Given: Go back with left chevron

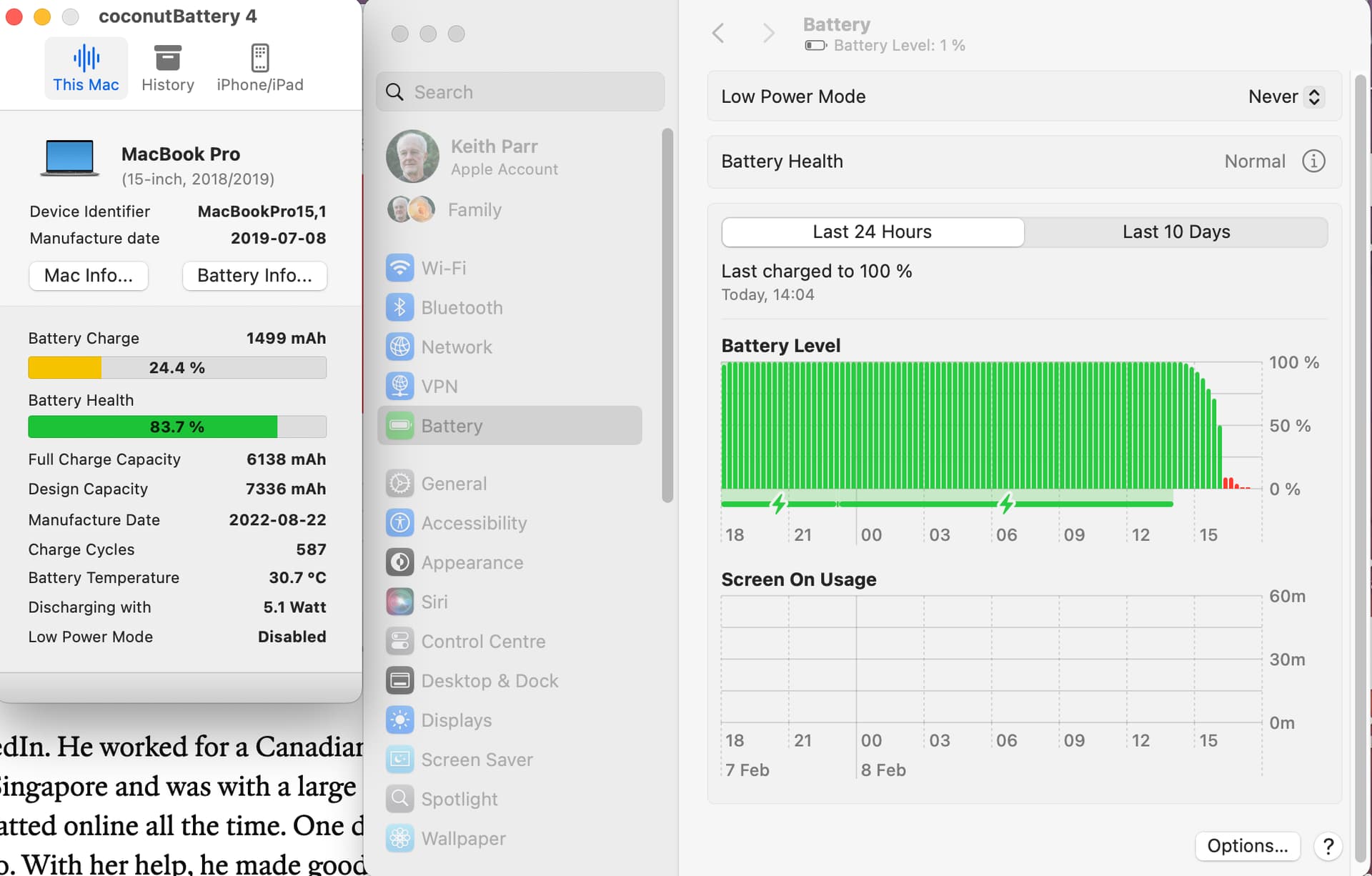Looking at the screenshot, I should click(719, 33).
